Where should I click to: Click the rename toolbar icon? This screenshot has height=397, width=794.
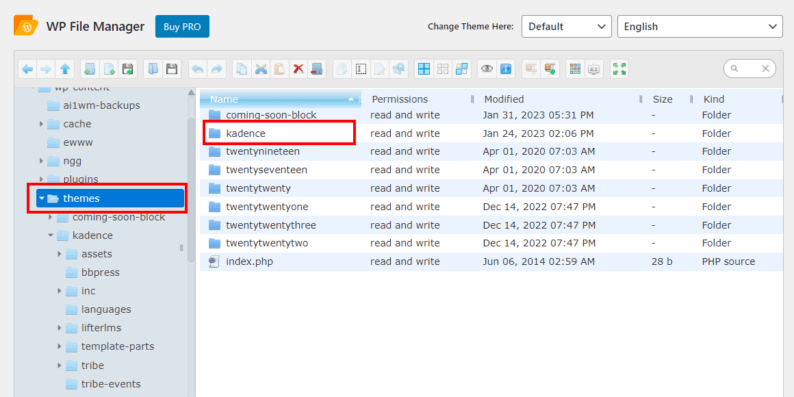click(x=361, y=69)
